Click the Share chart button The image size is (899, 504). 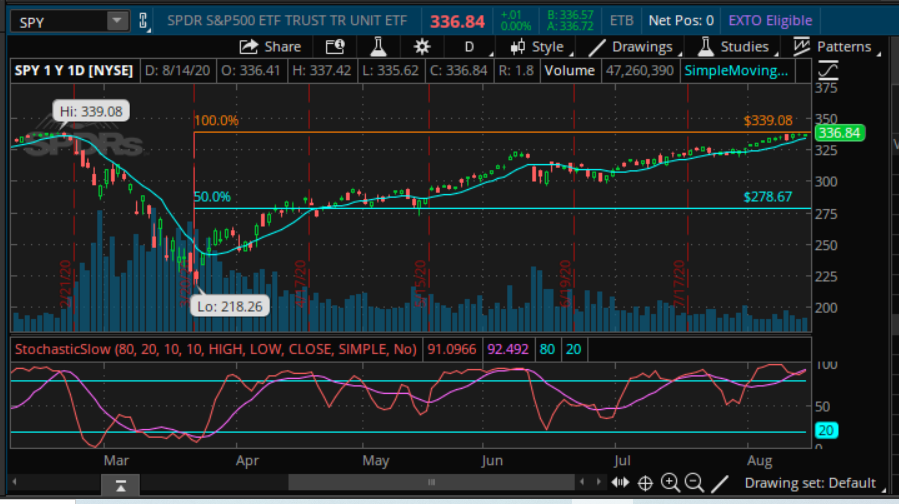coord(270,47)
